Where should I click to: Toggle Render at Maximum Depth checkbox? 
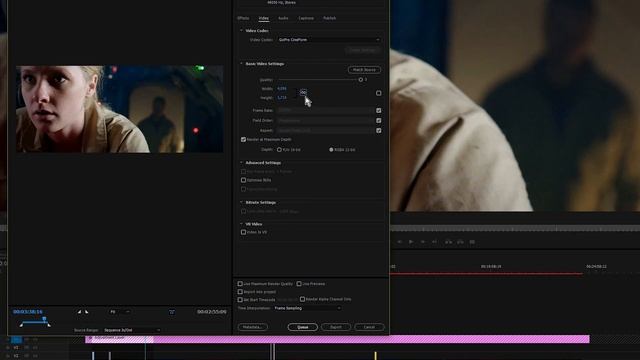243,140
